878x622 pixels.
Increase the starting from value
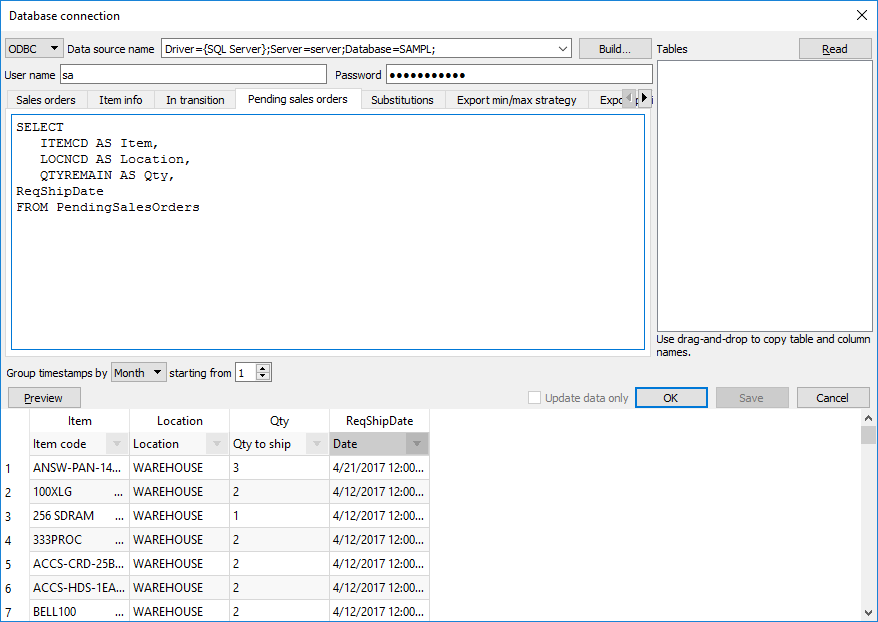(263, 368)
